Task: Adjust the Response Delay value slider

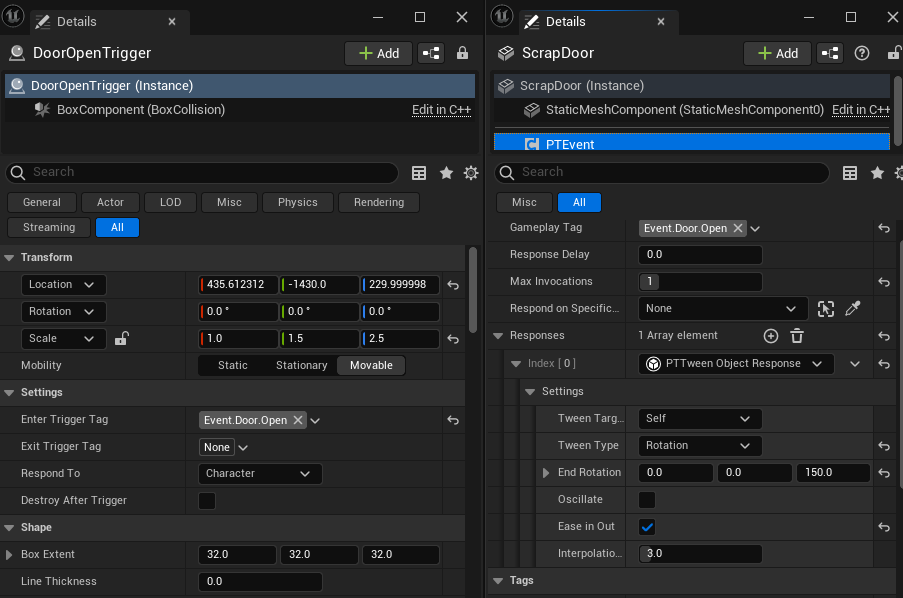Action: pyautogui.click(x=700, y=254)
